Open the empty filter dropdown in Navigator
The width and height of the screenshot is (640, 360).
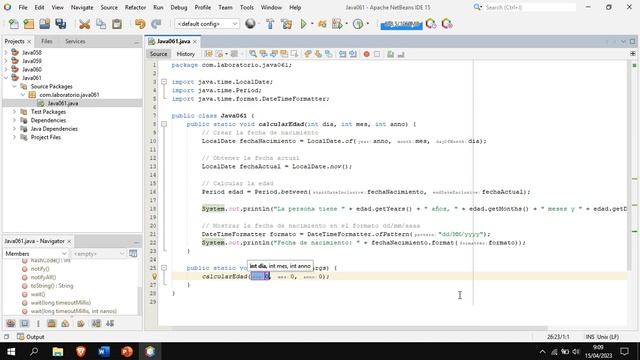98,253
